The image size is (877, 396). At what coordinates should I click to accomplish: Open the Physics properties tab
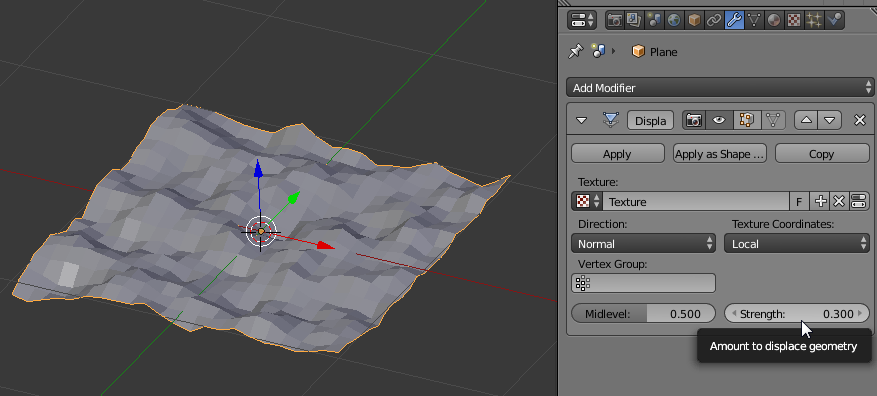pyautogui.click(x=834, y=21)
